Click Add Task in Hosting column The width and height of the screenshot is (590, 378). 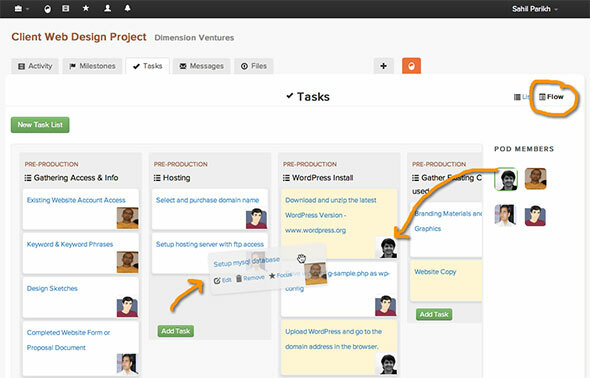(x=176, y=331)
